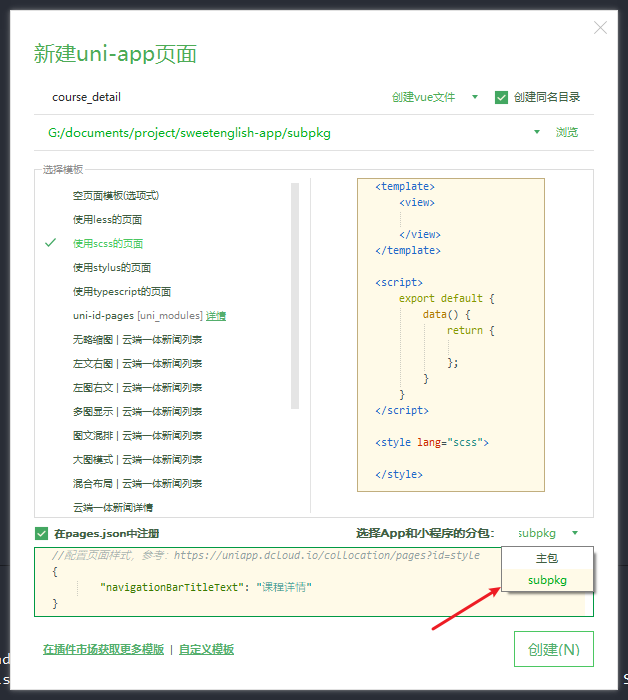
Task: Open the 详情 link for uni-id-pages
Action: [216, 316]
